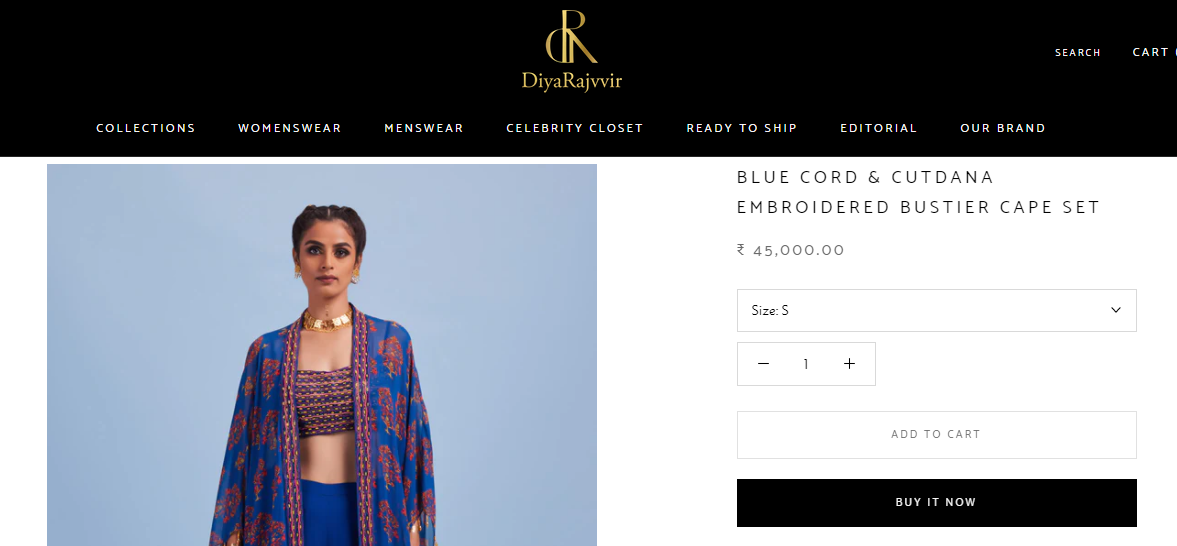Click the ₹ 45,000.00 price text
Viewport: 1177px width, 546px height.
[790, 250]
